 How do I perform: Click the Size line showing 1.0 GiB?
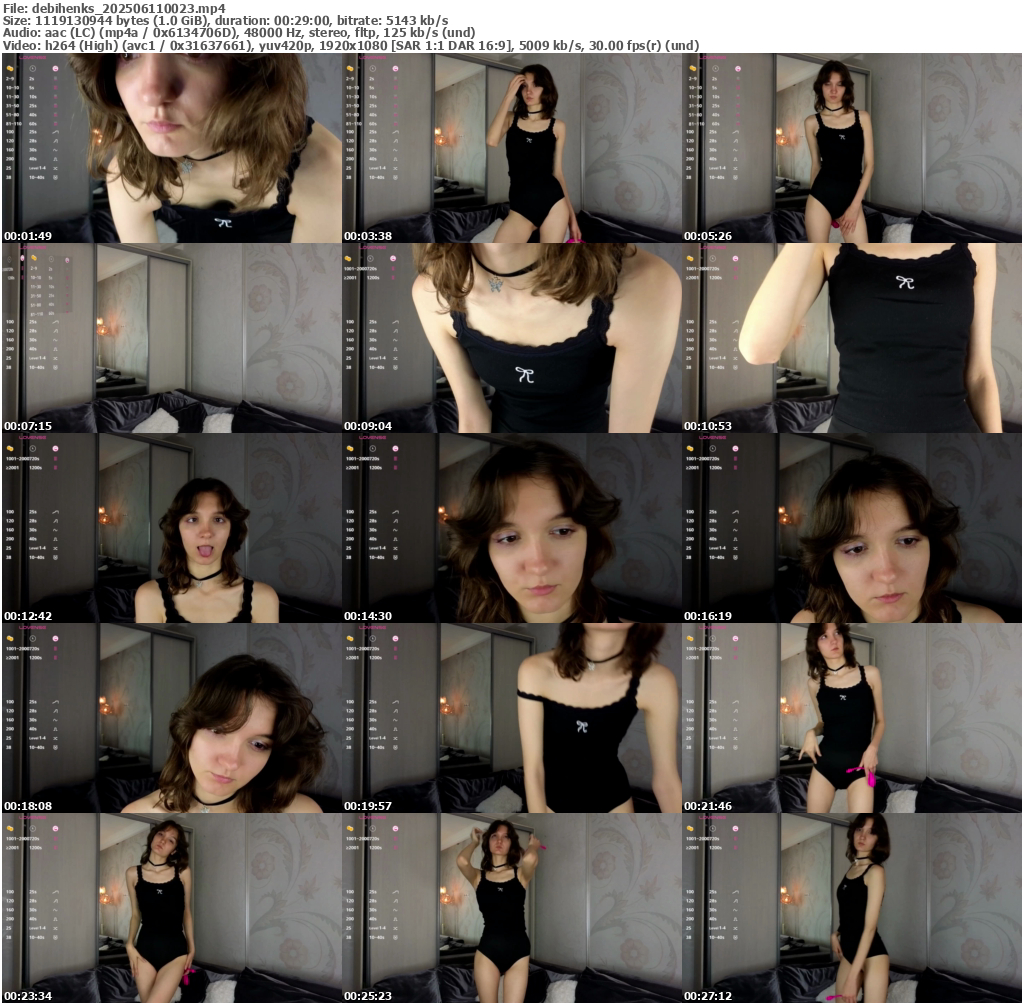225,20
